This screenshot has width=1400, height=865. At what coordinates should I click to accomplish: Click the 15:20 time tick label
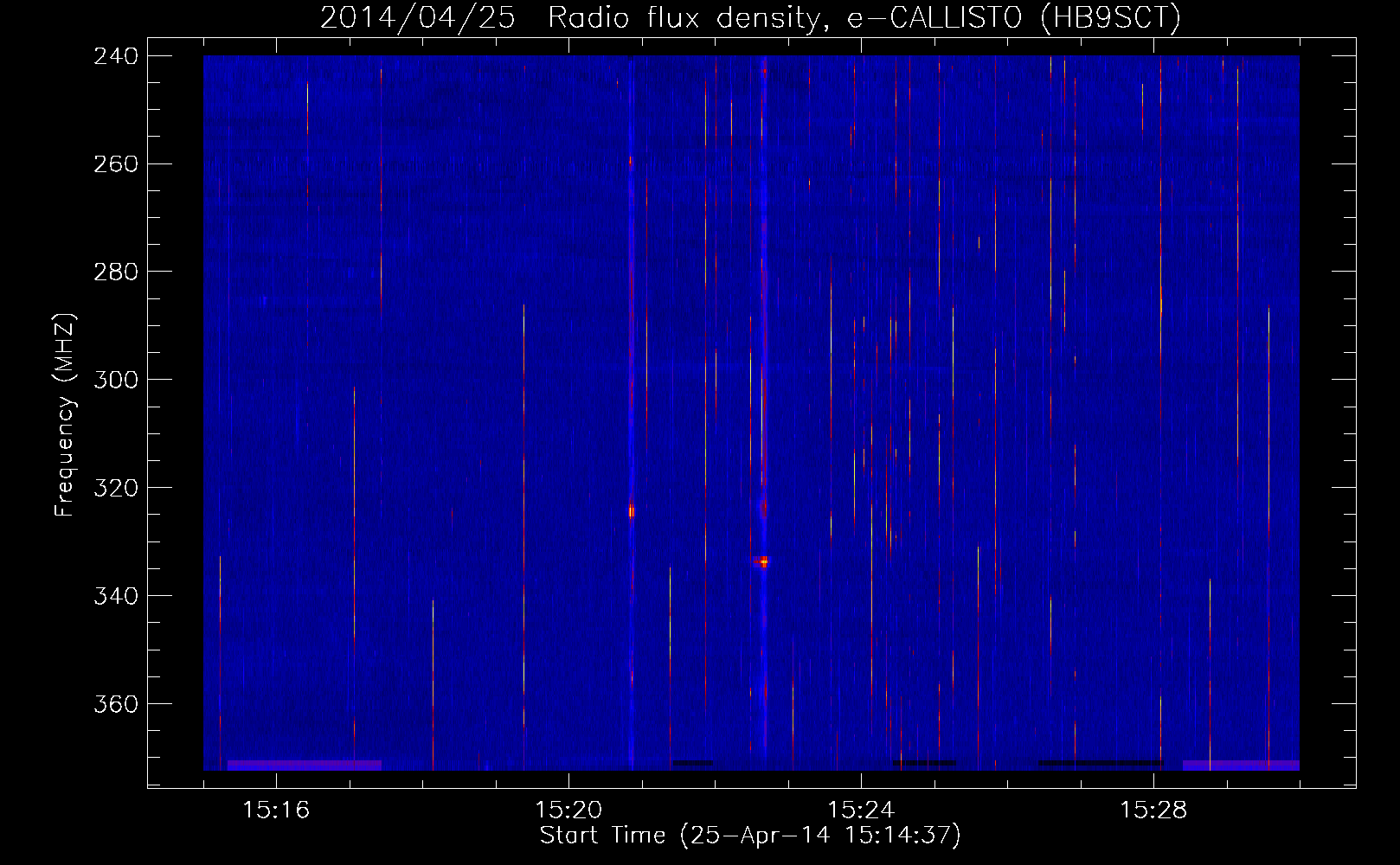[568, 810]
